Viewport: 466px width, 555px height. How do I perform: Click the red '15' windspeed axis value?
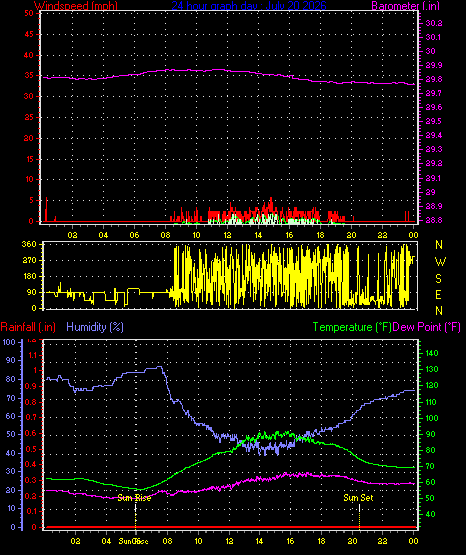(x=29, y=159)
